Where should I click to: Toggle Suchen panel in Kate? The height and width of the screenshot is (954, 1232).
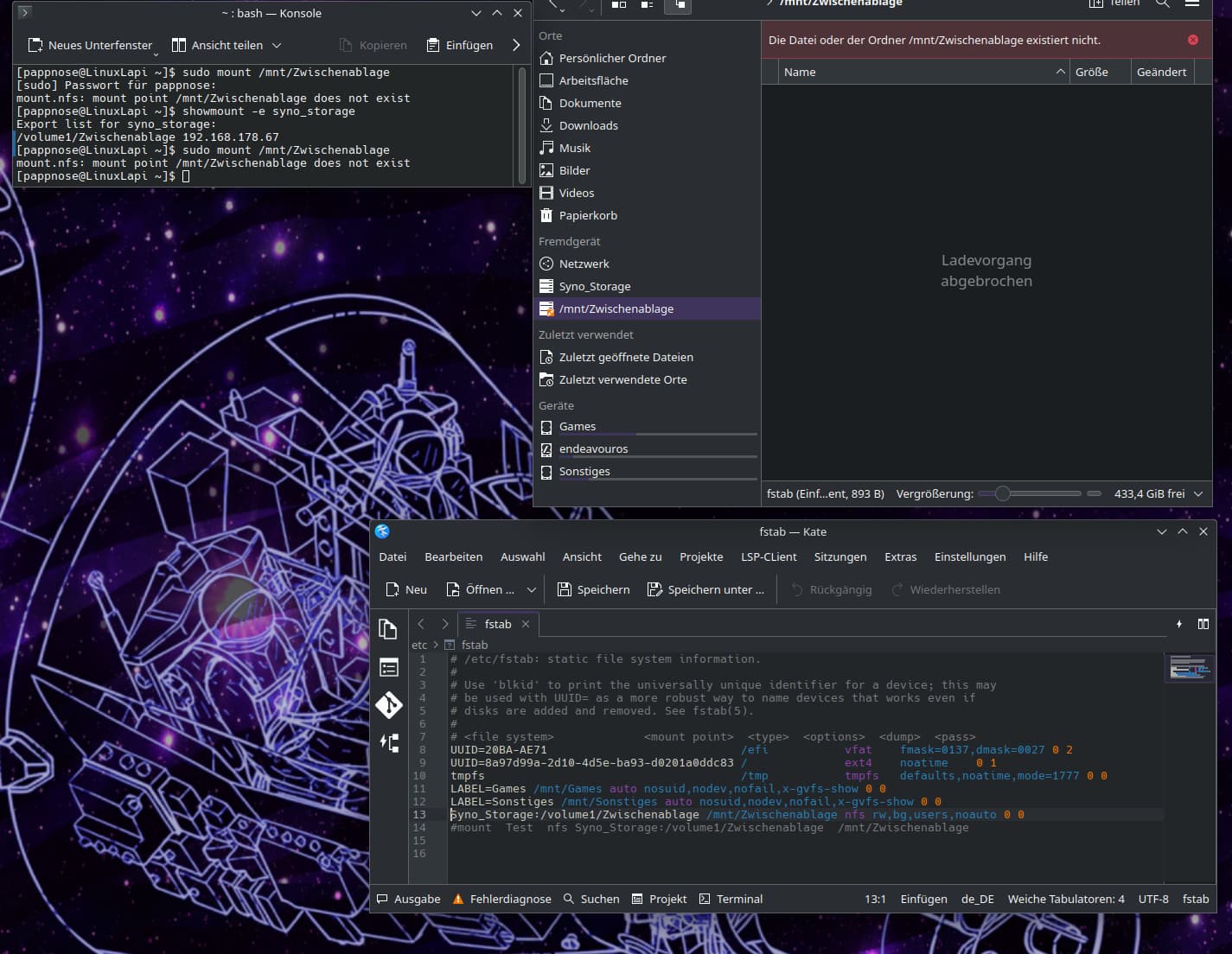(x=591, y=899)
